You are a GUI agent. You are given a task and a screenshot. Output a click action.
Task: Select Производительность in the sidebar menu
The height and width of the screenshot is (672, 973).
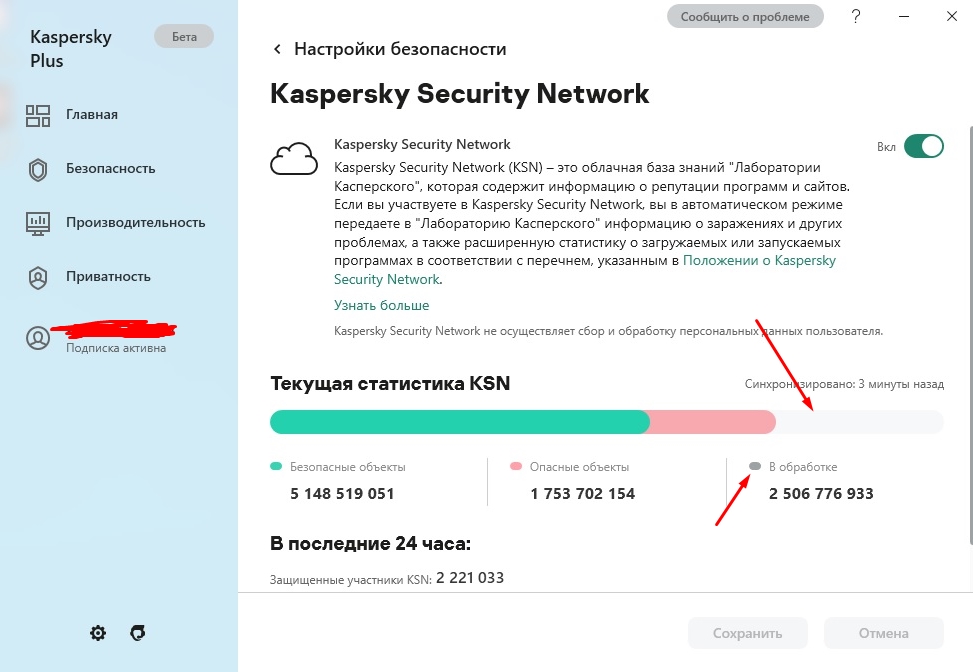tap(135, 223)
